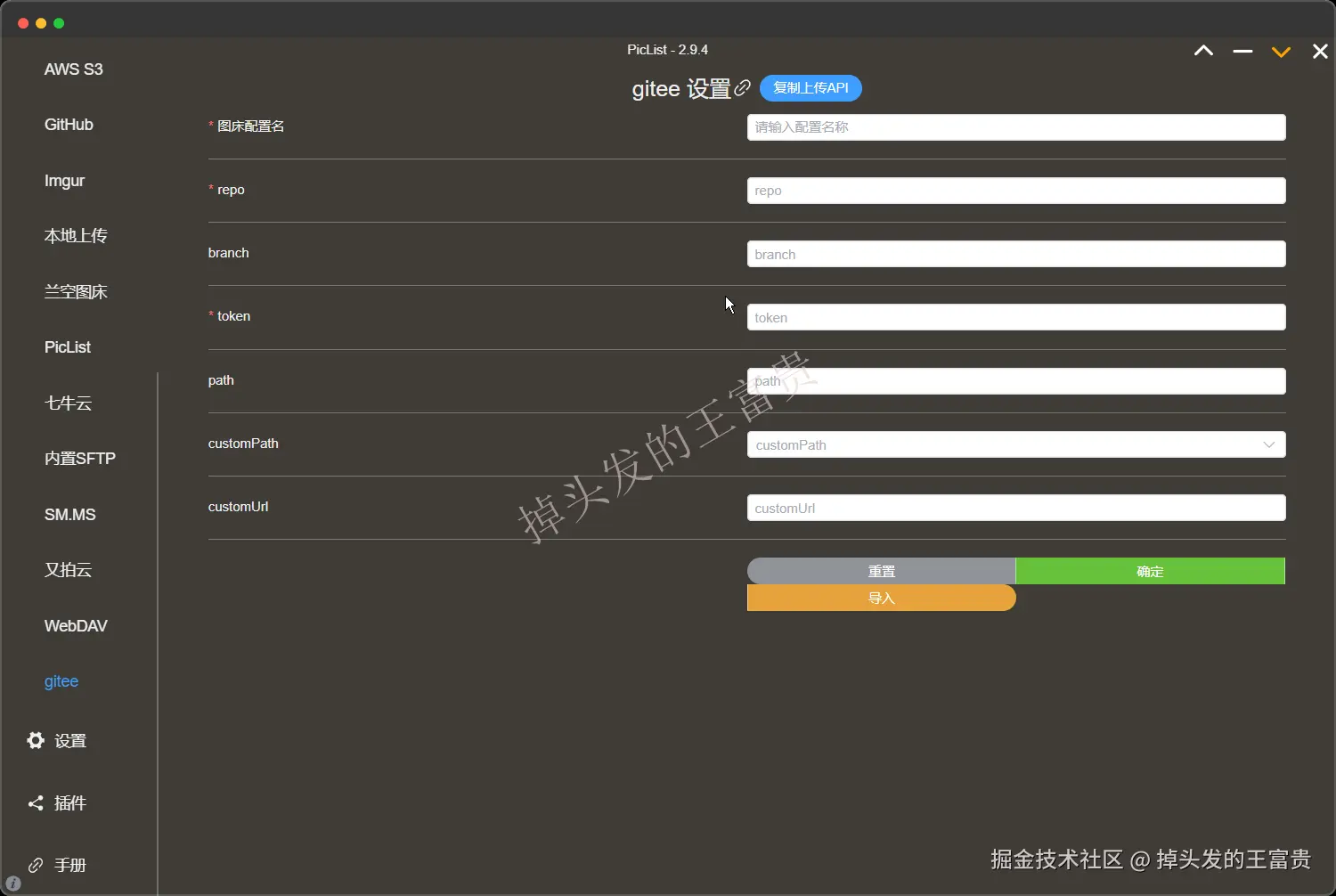Switch to Imgur picbed
Image resolution: width=1336 pixels, height=896 pixels.
[x=64, y=181]
